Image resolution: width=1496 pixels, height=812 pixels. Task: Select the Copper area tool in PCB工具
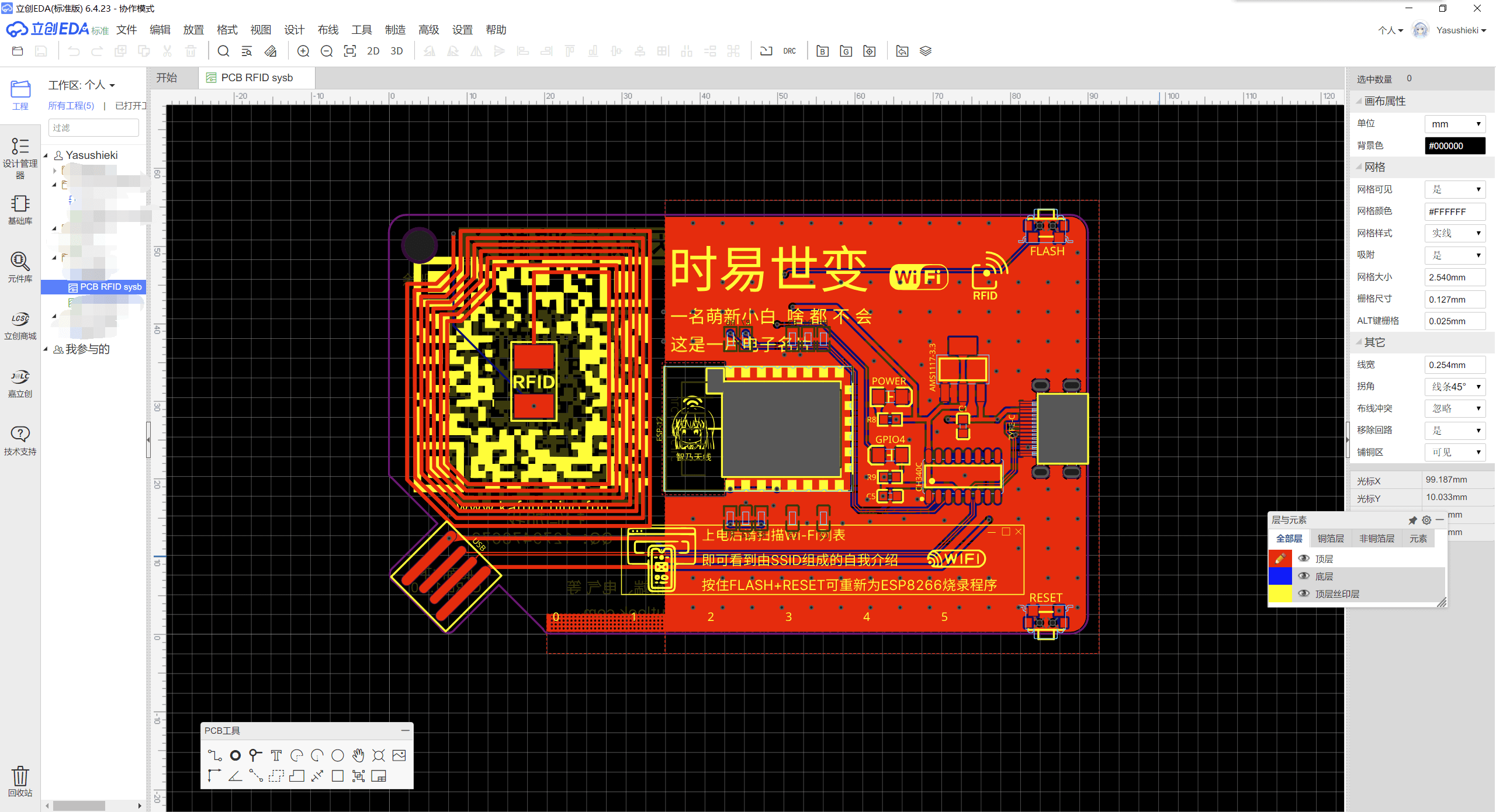276,776
